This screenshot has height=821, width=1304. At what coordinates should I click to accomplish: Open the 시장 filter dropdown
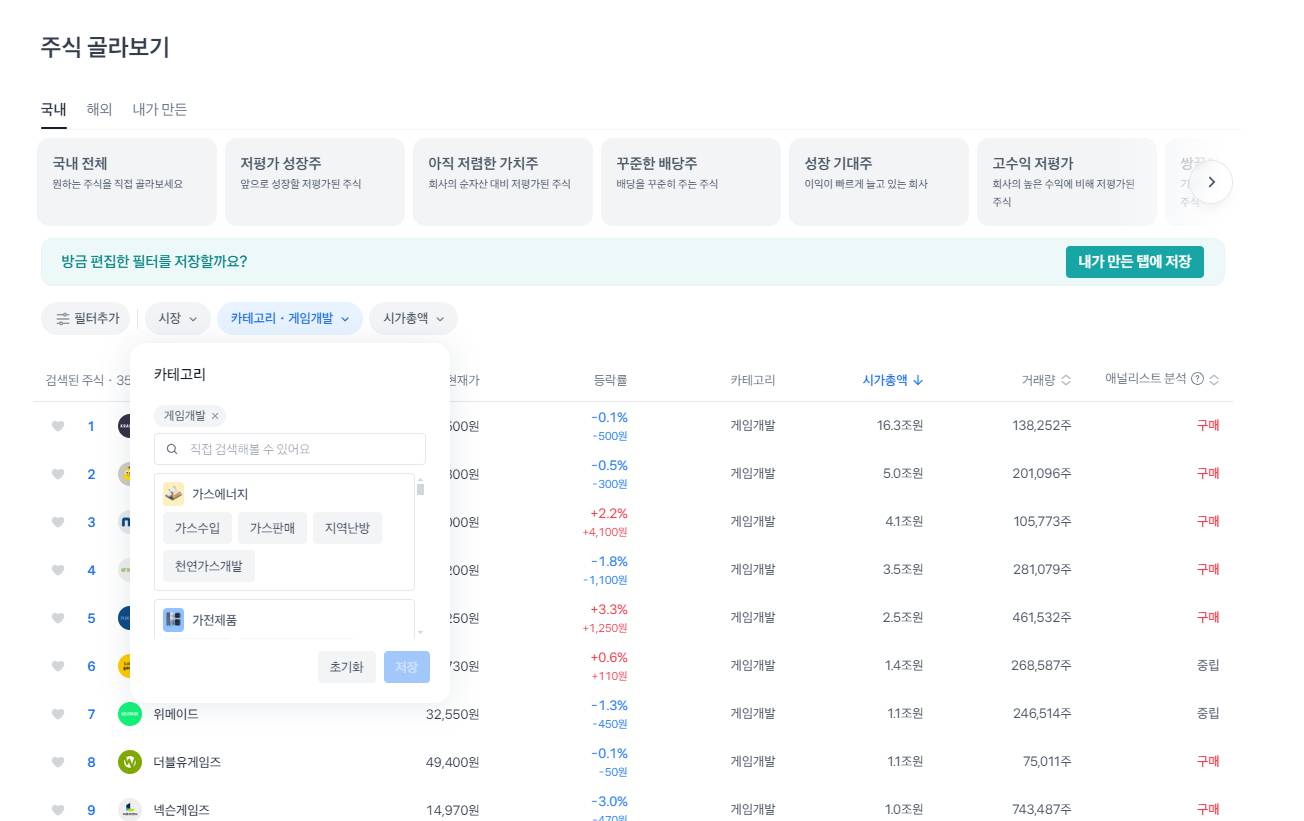177,318
